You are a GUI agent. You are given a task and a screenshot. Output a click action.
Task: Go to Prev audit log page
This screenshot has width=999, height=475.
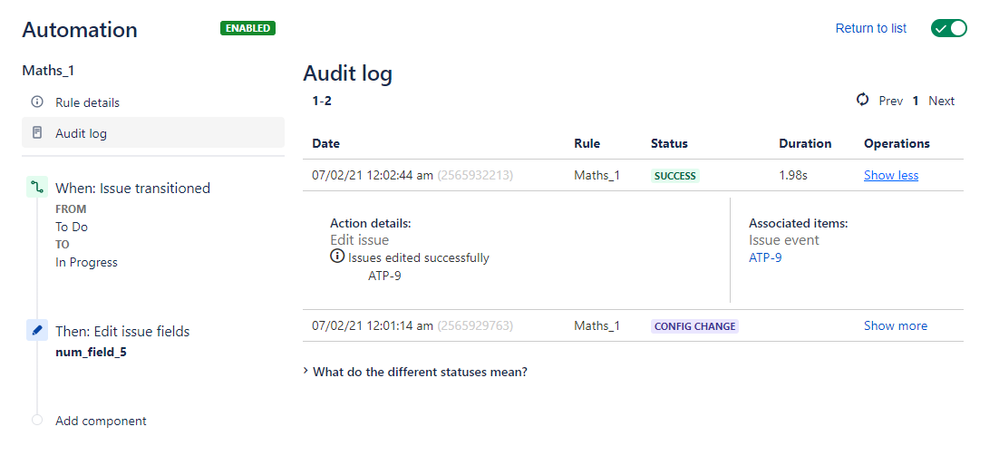(x=891, y=101)
